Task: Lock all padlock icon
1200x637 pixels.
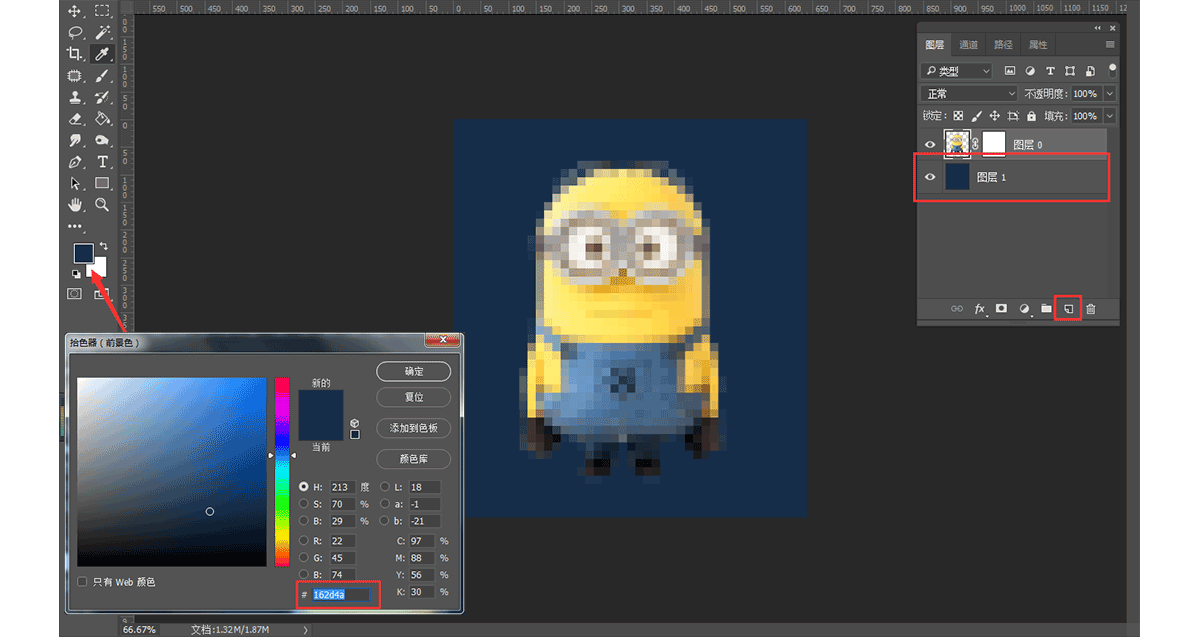Action: [1031, 116]
